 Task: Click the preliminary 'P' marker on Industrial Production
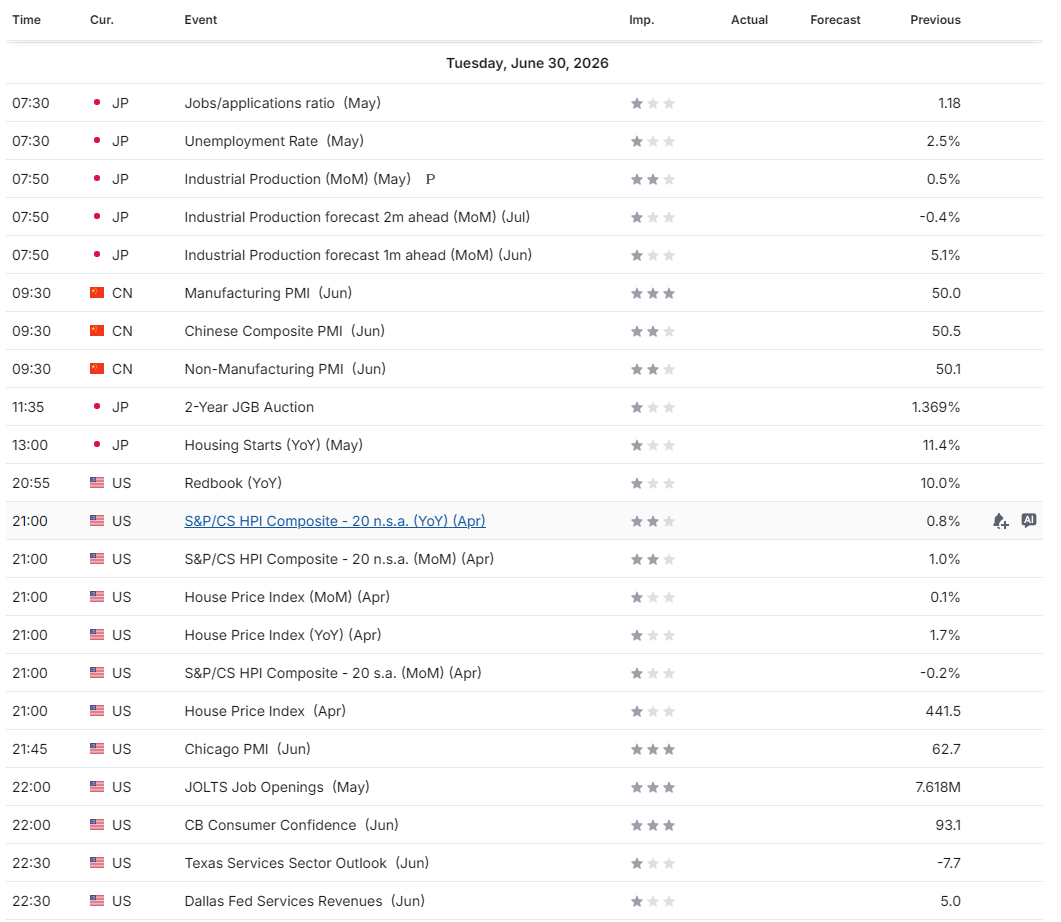point(430,179)
